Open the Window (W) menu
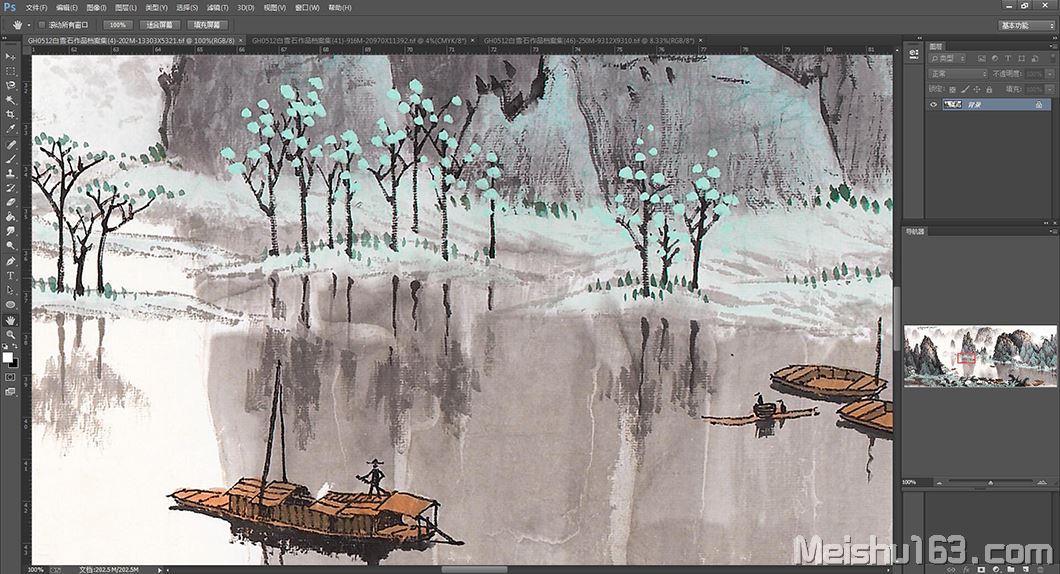 [x=307, y=7]
